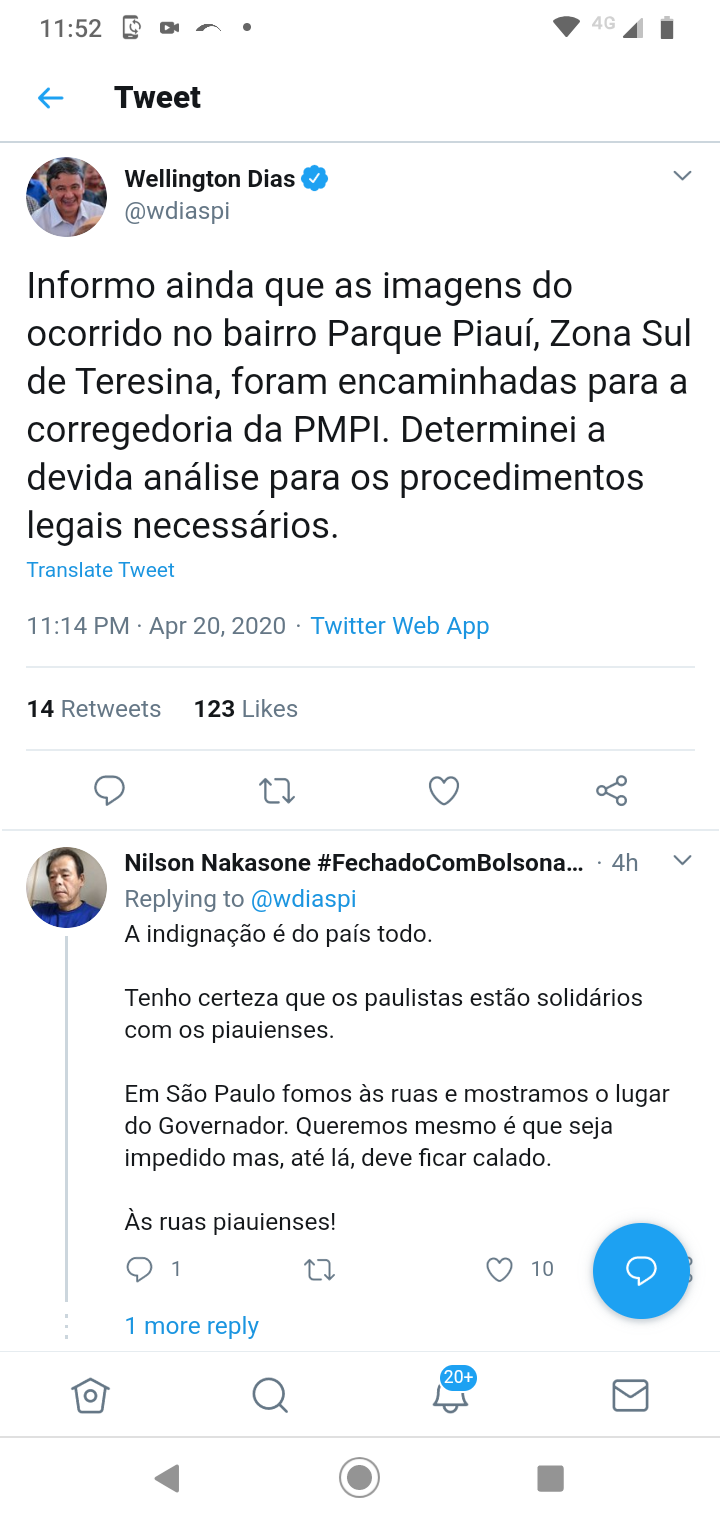The width and height of the screenshot is (720, 1520).
Task: Open Wellington Dias's profile picture
Action: [x=66, y=196]
